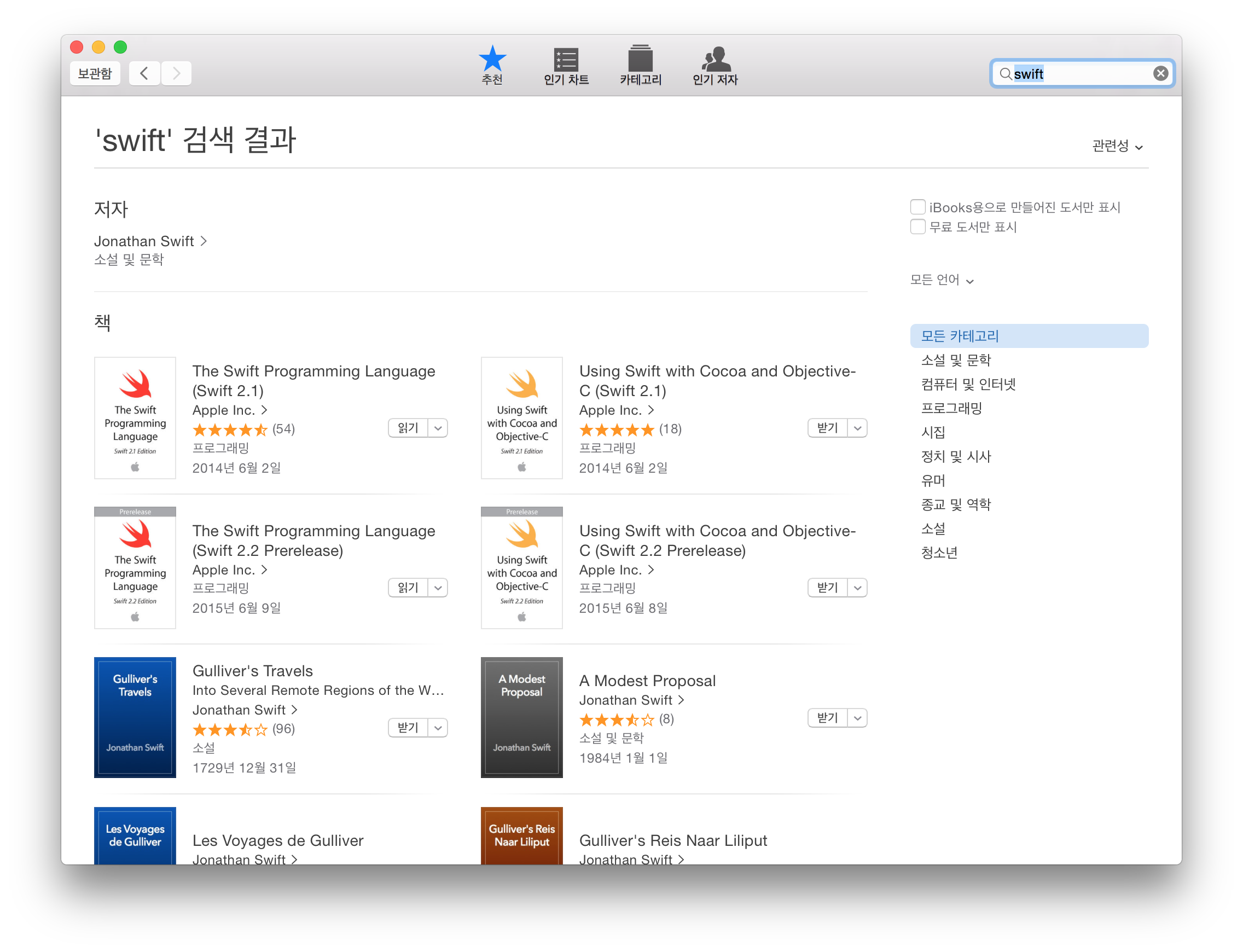Viewport: 1243px width, 952px height.
Task: Open the 보관함 (Library) button
Action: [x=95, y=73]
